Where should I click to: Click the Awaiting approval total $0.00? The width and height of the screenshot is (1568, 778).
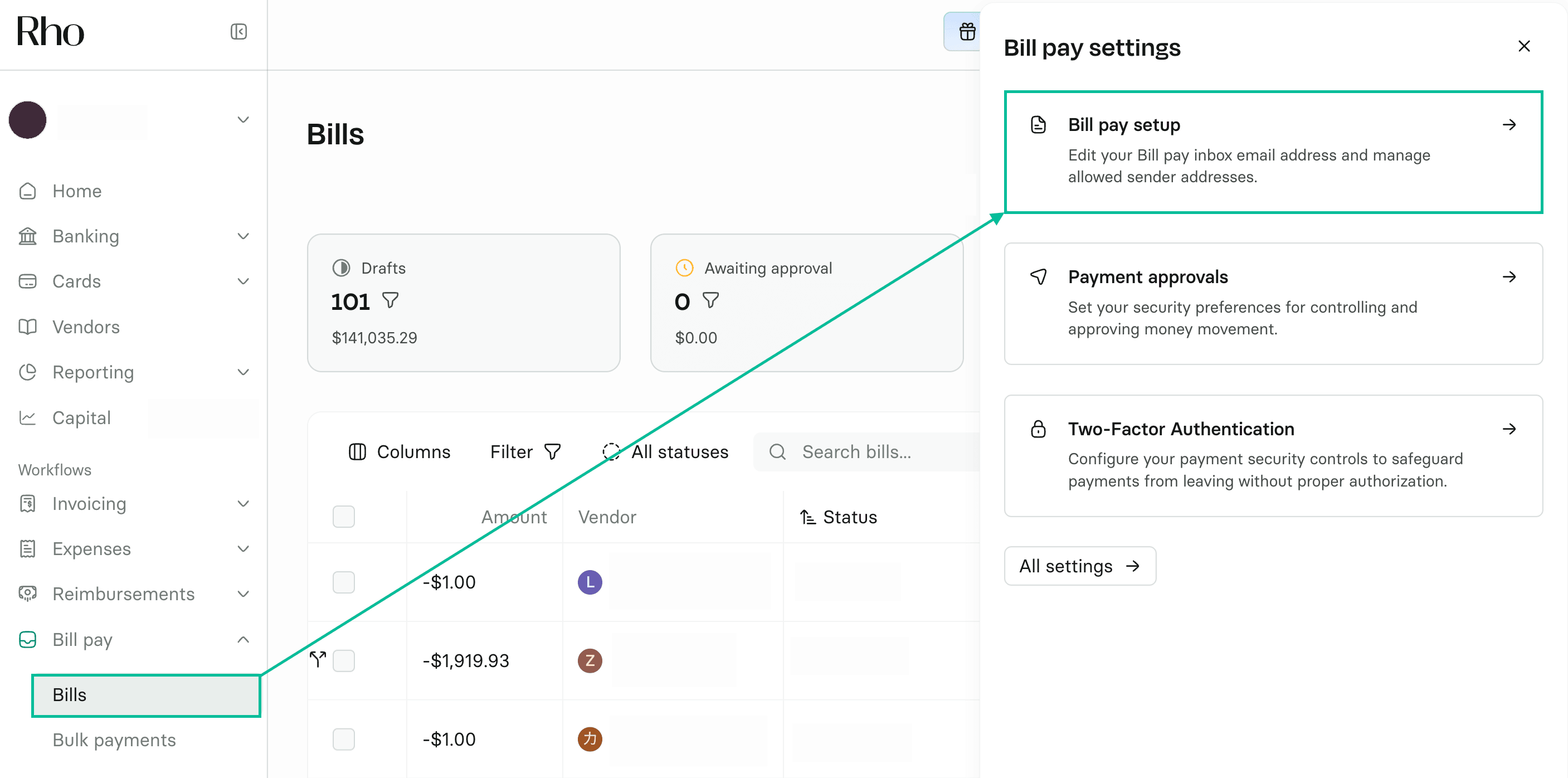pos(696,338)
